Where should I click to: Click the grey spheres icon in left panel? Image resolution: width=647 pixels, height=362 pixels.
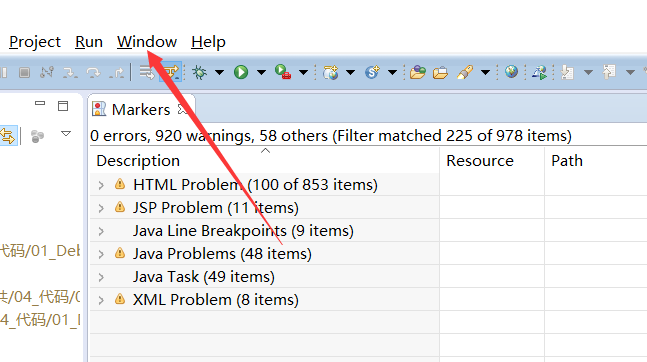click(x=37, y=136)
